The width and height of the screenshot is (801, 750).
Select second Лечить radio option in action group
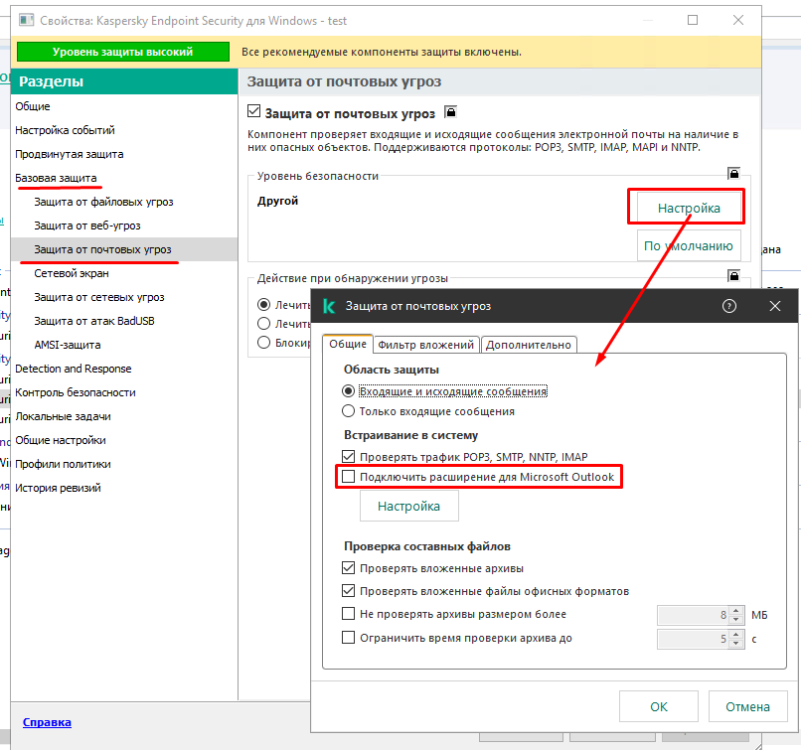[x=264, y=323]
